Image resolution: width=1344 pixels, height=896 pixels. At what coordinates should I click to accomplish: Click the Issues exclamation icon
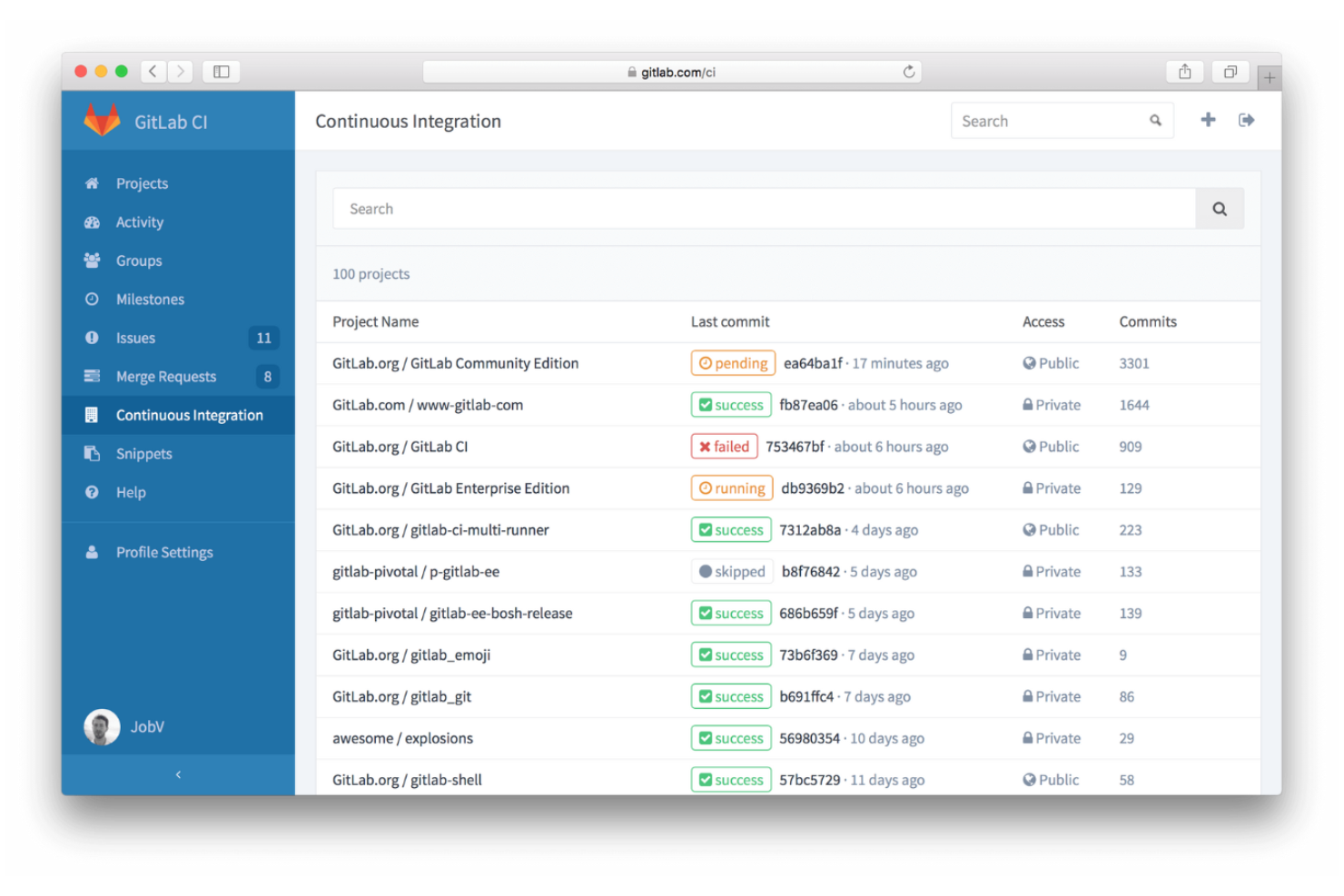click(92, 338)
